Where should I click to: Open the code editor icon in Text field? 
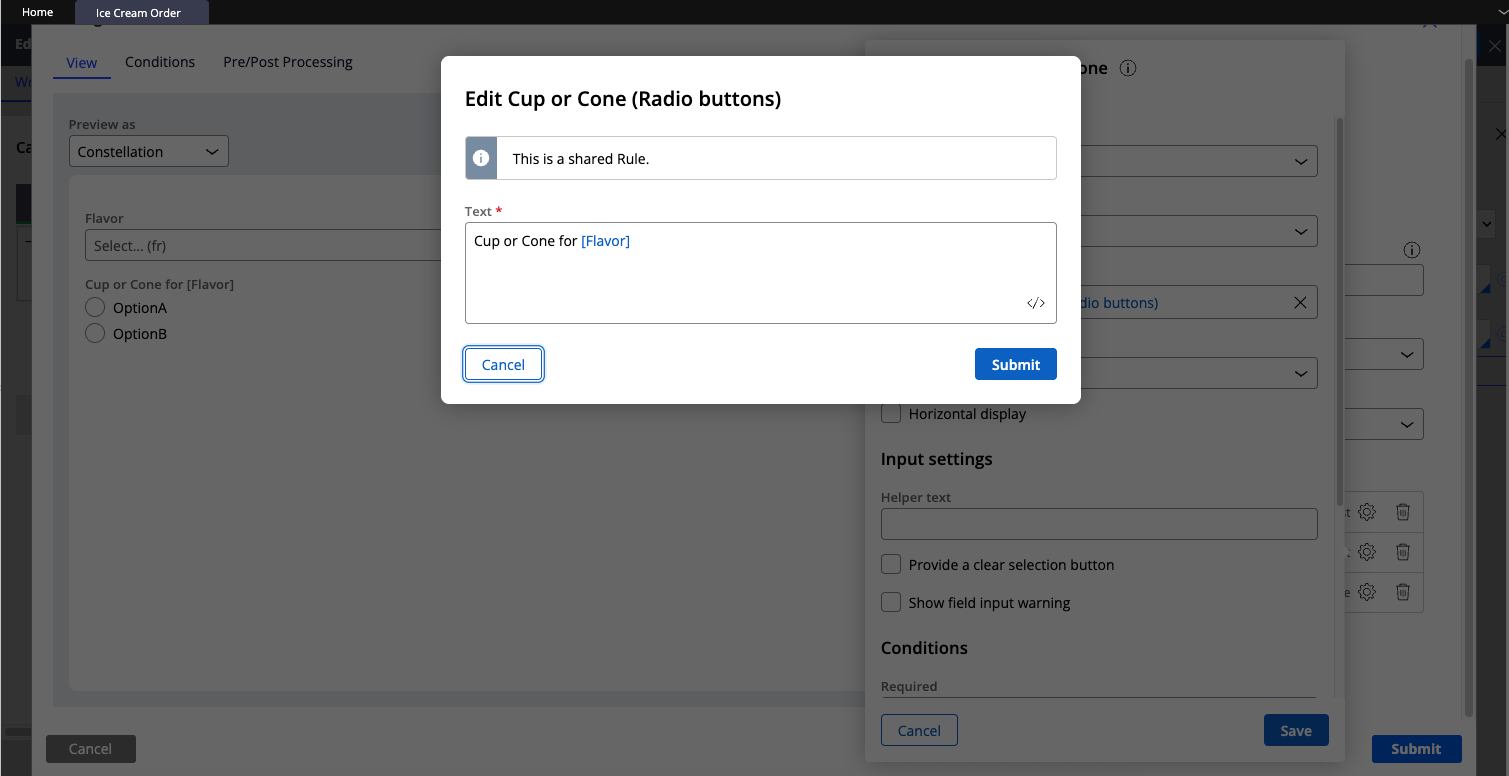1035,304
